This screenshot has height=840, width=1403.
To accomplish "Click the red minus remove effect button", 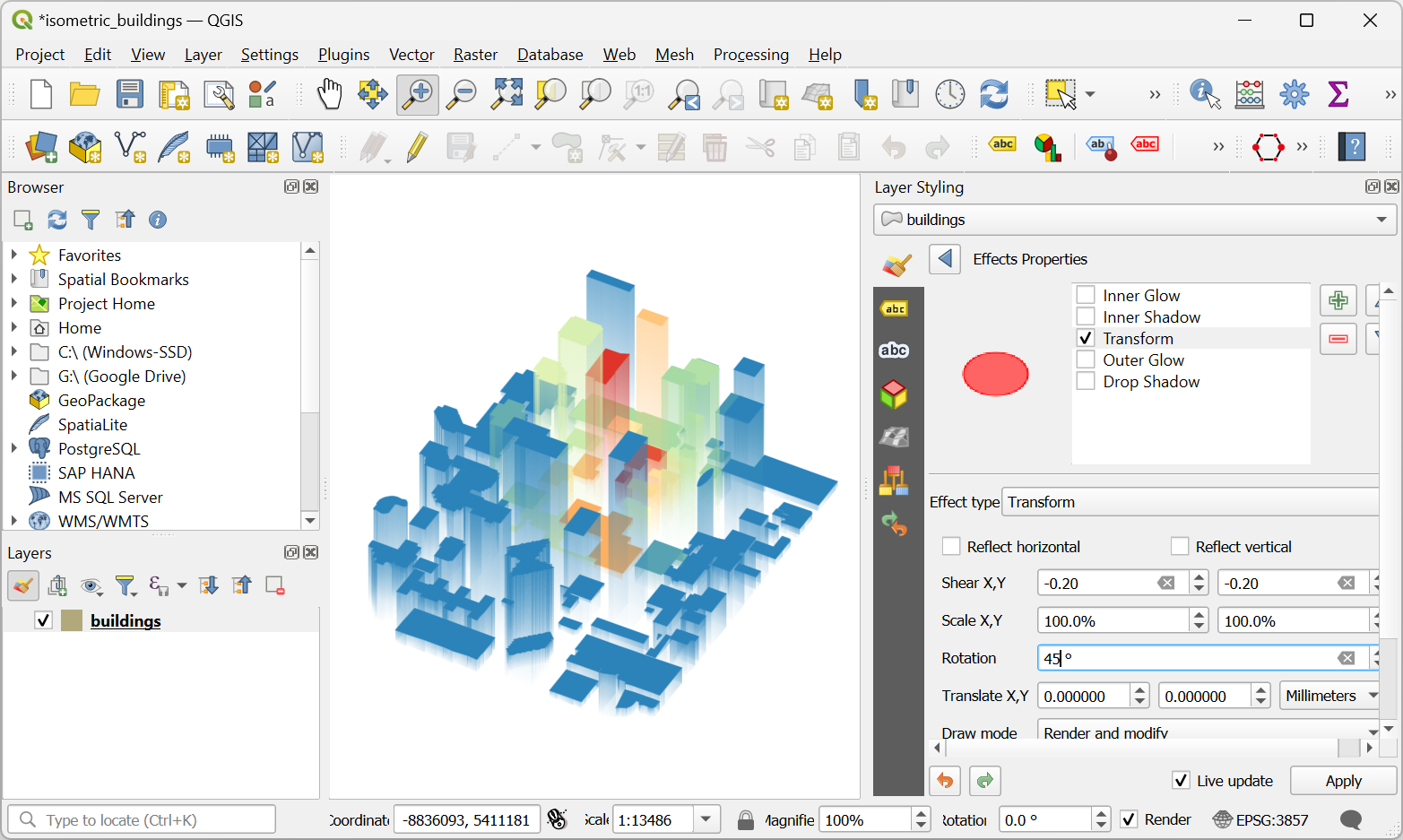I will (x=1338, y=339).
